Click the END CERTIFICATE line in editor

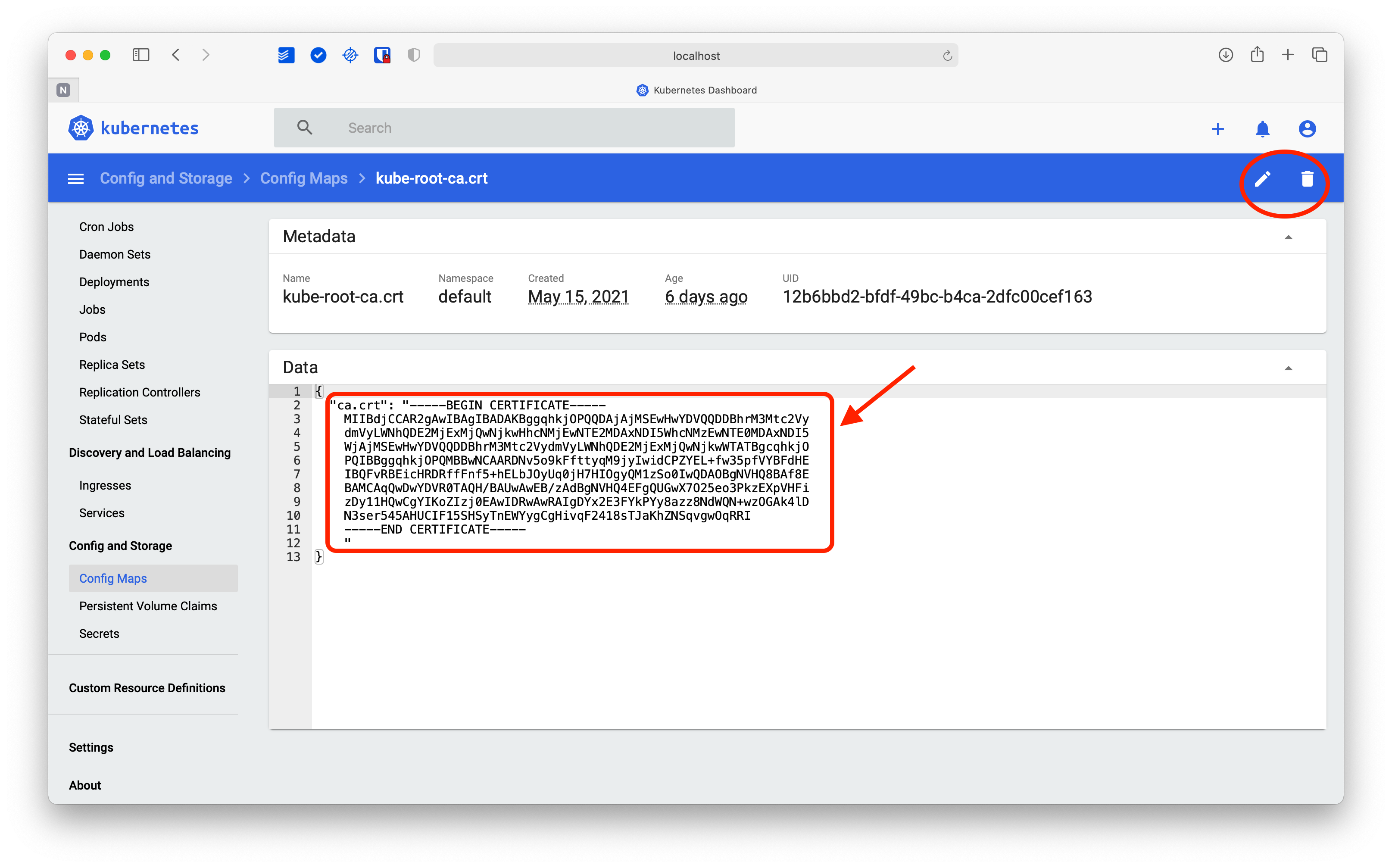pos(434,529)
